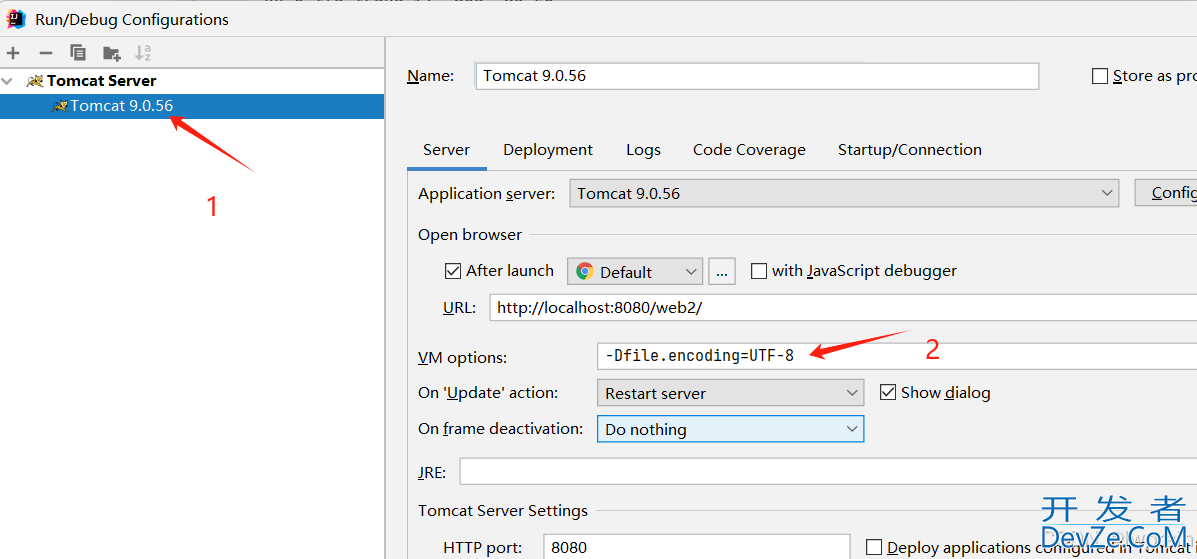This screenshot has height=559, width=1197.
Task: Click the browse ellipsis button next to browser
Action: tap(721, 271)
